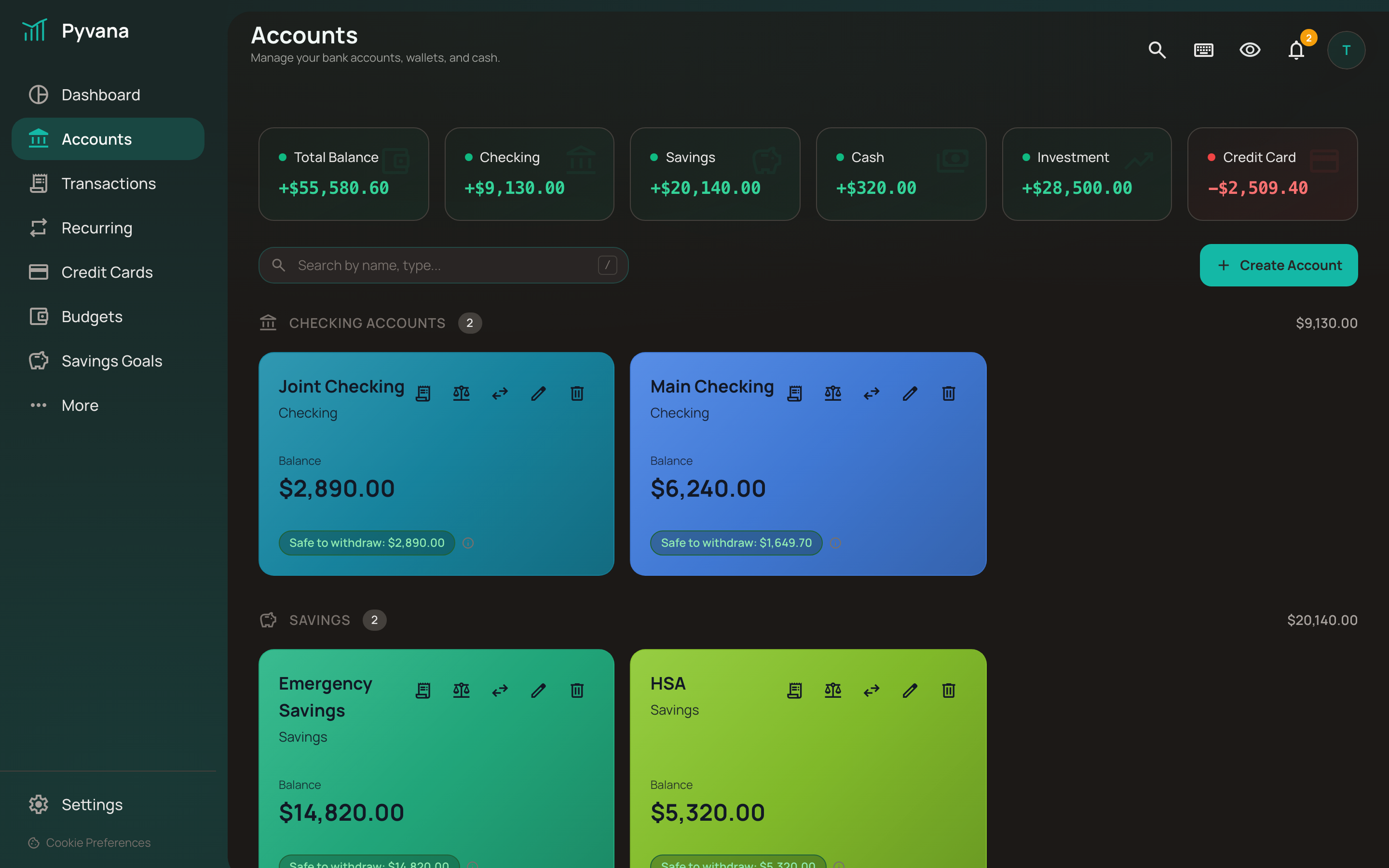
Task: View Emergency Savings transactions icon
Action: point(423,690)
